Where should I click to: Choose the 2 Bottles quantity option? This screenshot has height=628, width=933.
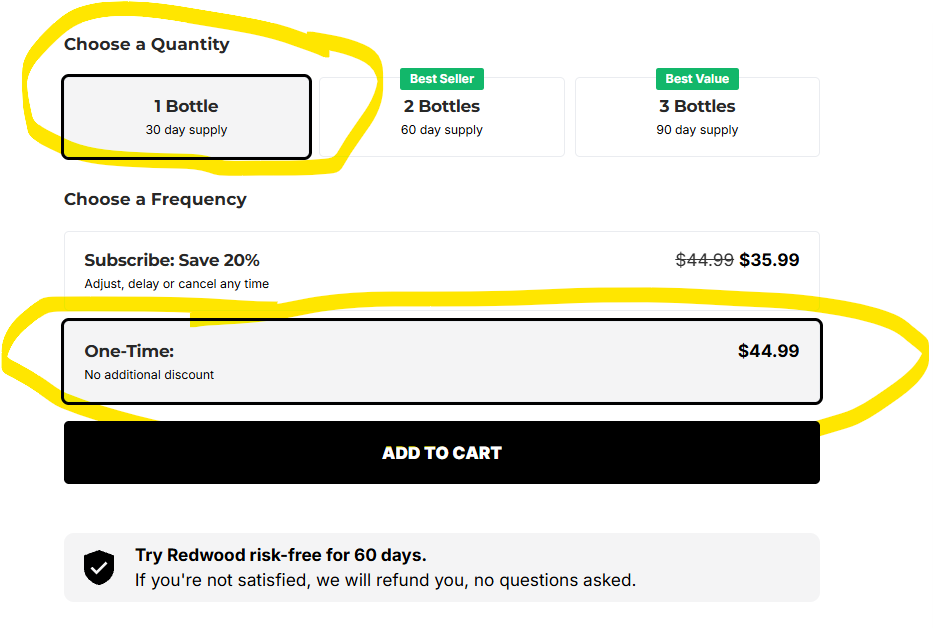(442, 117)
